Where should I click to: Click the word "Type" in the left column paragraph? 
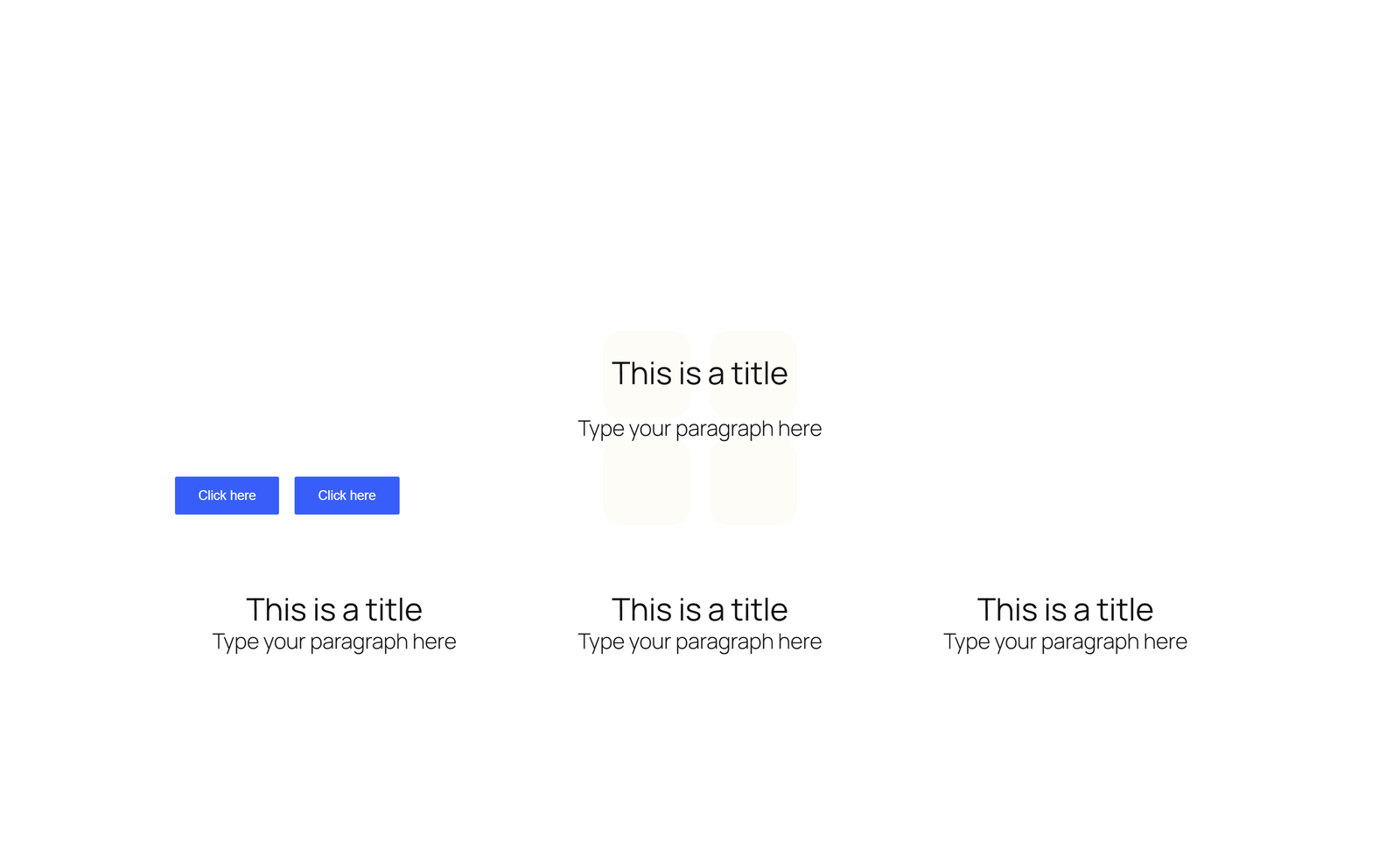pos(235,642)
